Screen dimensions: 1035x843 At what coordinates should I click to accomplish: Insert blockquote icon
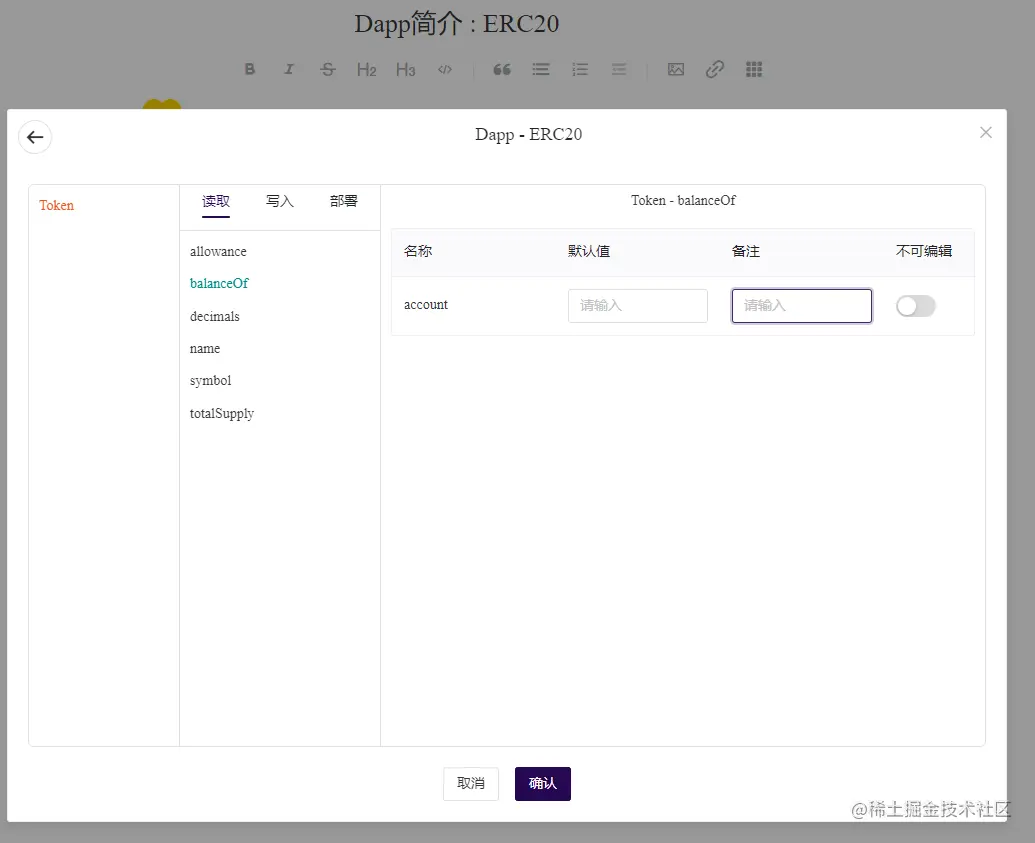502,69
